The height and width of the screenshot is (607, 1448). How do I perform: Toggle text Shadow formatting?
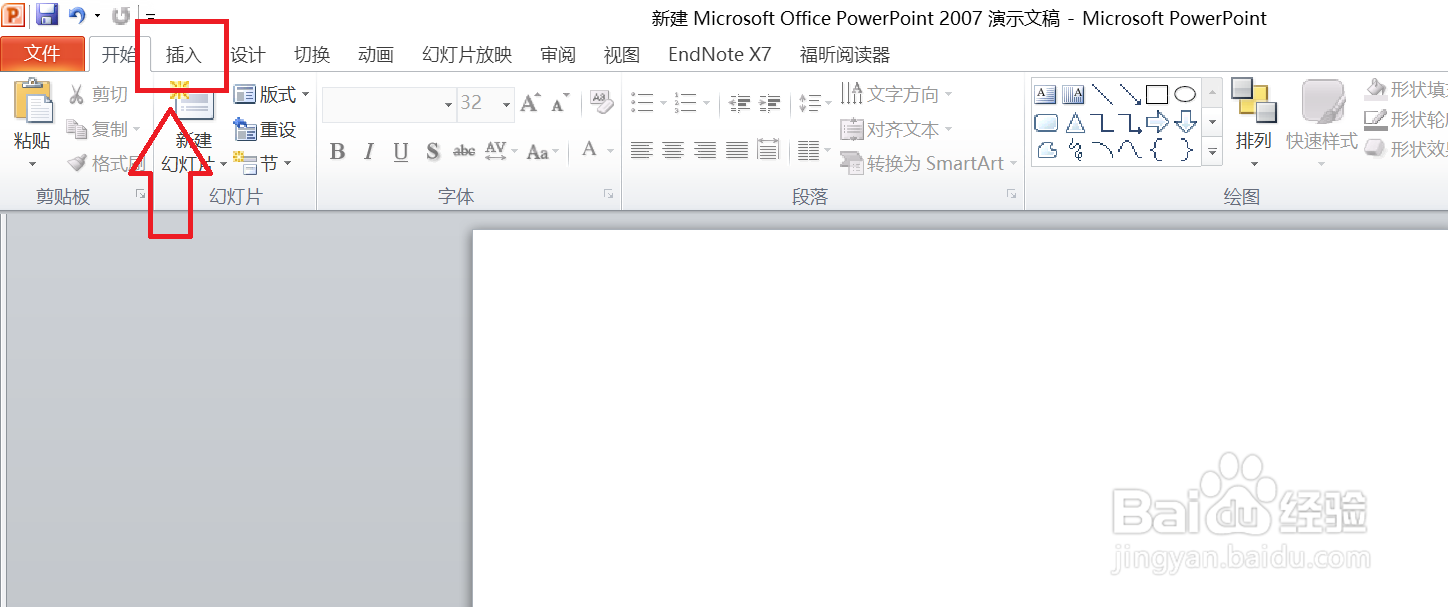tap(433, 151)
